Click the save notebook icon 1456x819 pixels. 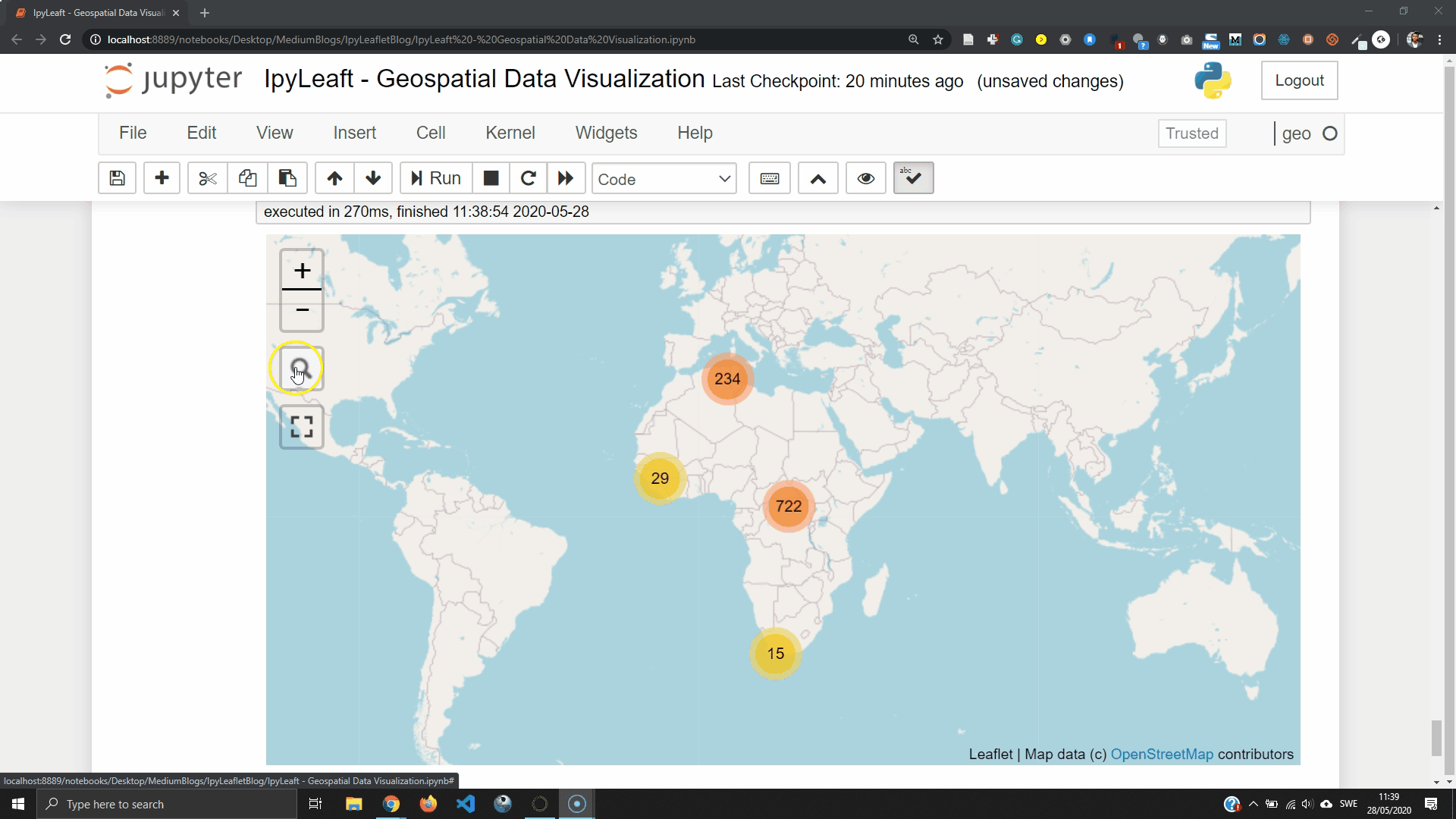click(117, 178)
